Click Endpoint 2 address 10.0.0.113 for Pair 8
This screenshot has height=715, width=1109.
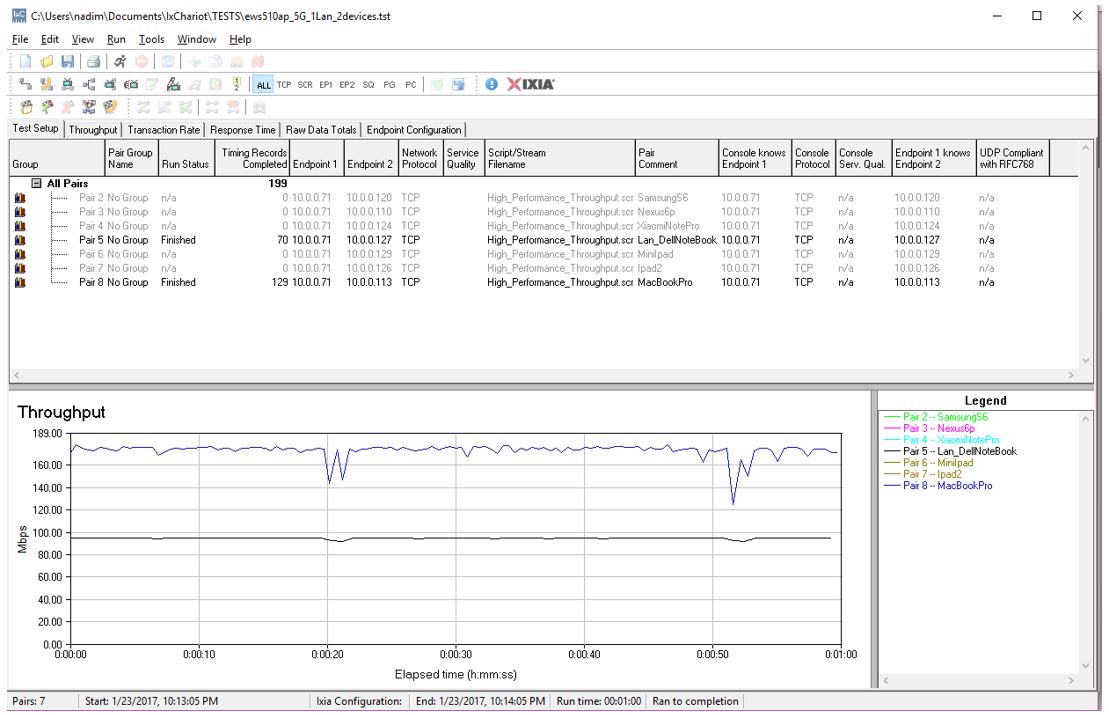(x=368, y=283)
